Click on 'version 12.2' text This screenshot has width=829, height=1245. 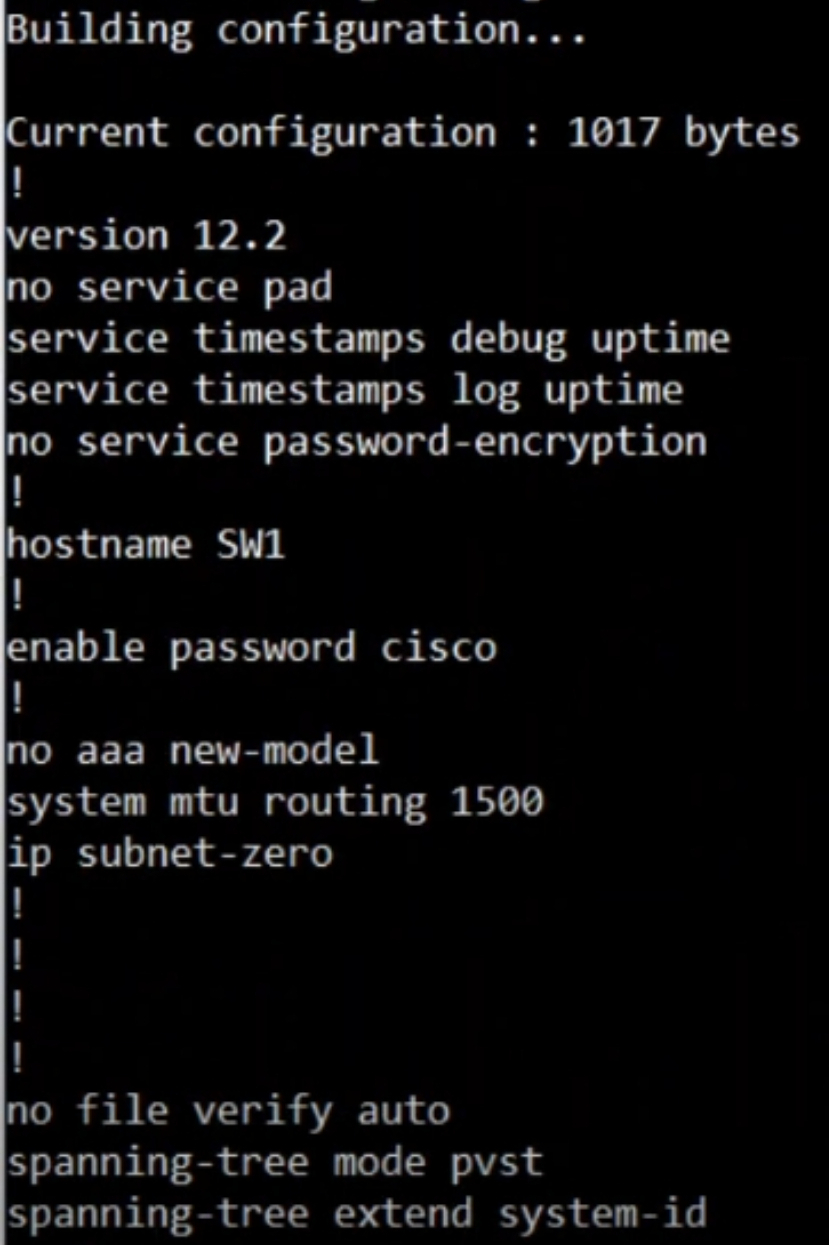[x=146, y=236]
